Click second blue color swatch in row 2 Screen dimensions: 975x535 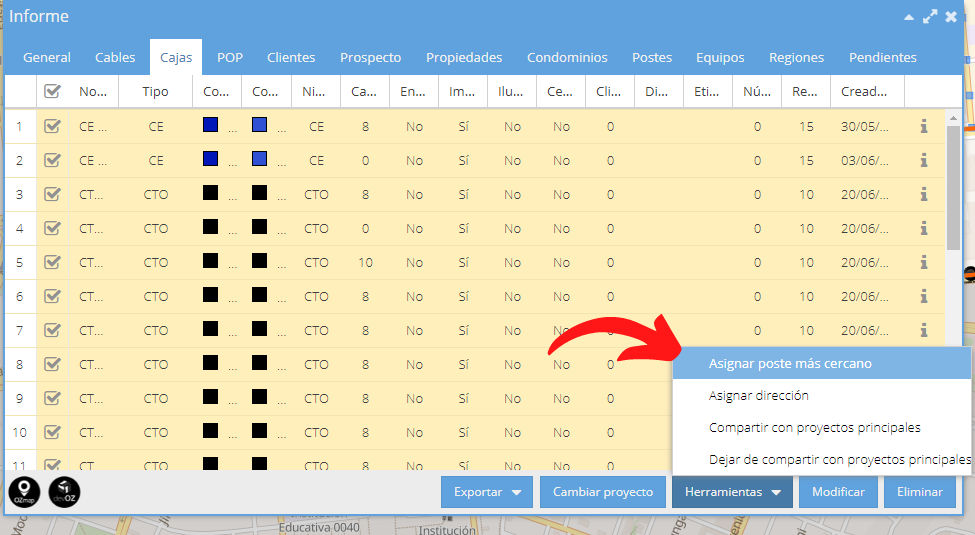(x=259, y=159)
